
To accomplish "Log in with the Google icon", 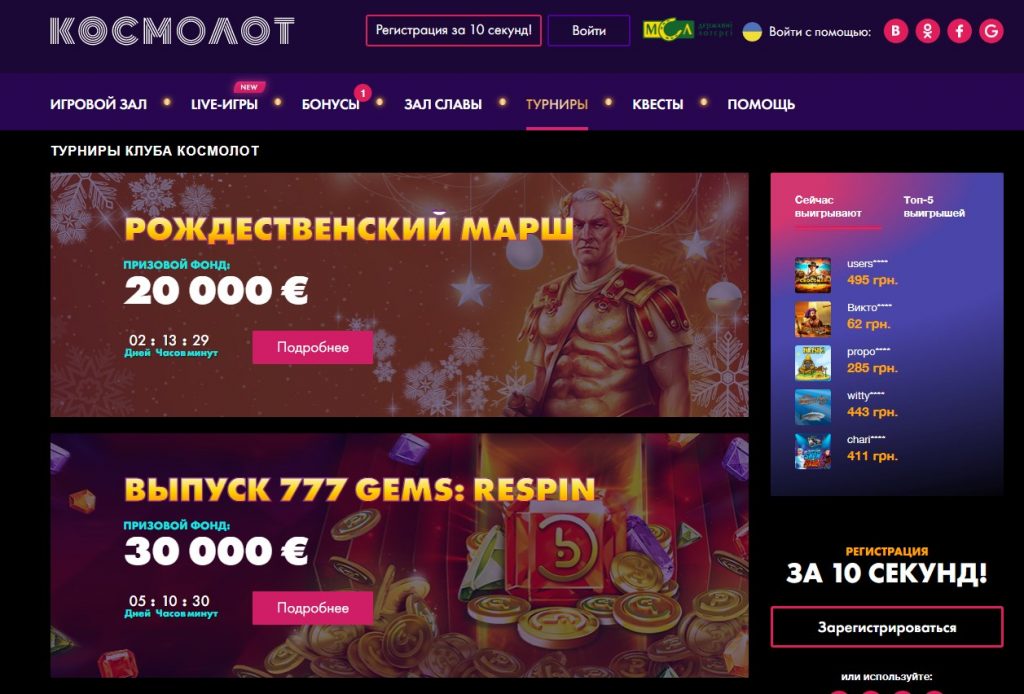I will [991, 31].
